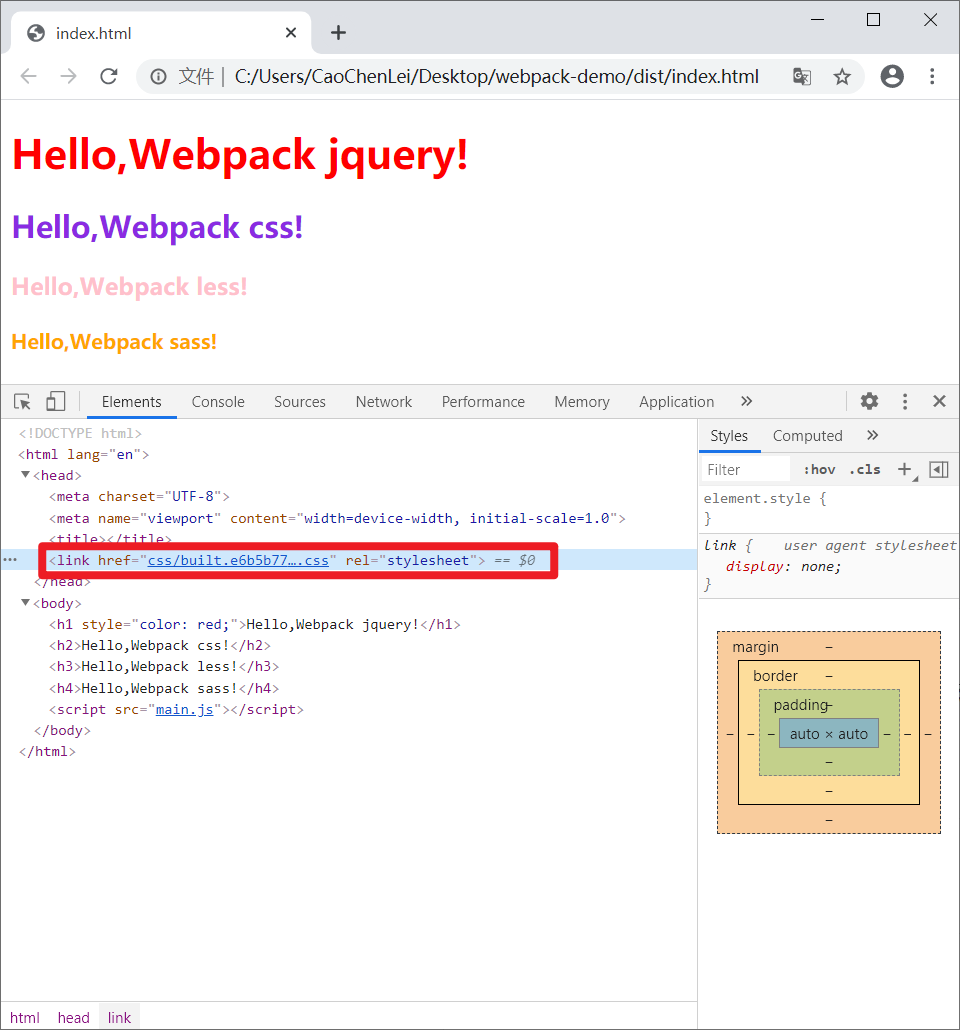Click the browser forward arrow

pos(68,76)
